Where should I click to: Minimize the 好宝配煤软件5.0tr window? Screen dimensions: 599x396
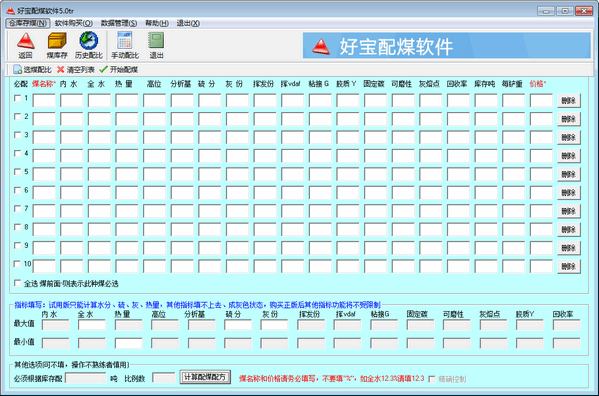(x=546, y=11)
